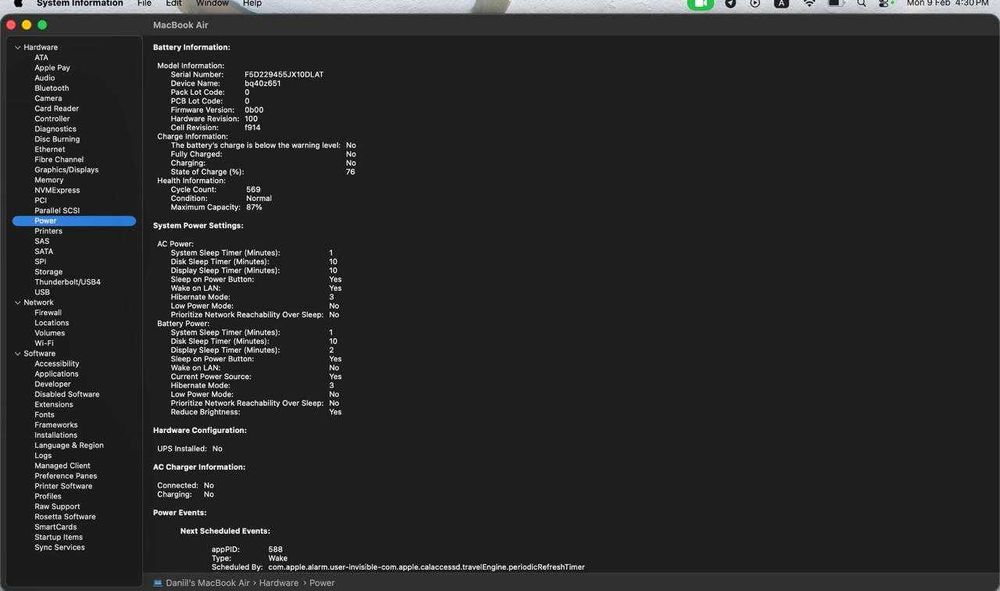Screen dimensions: 1000x591
Task: Collapse the Network section chevron
Action: pos(18,302)
